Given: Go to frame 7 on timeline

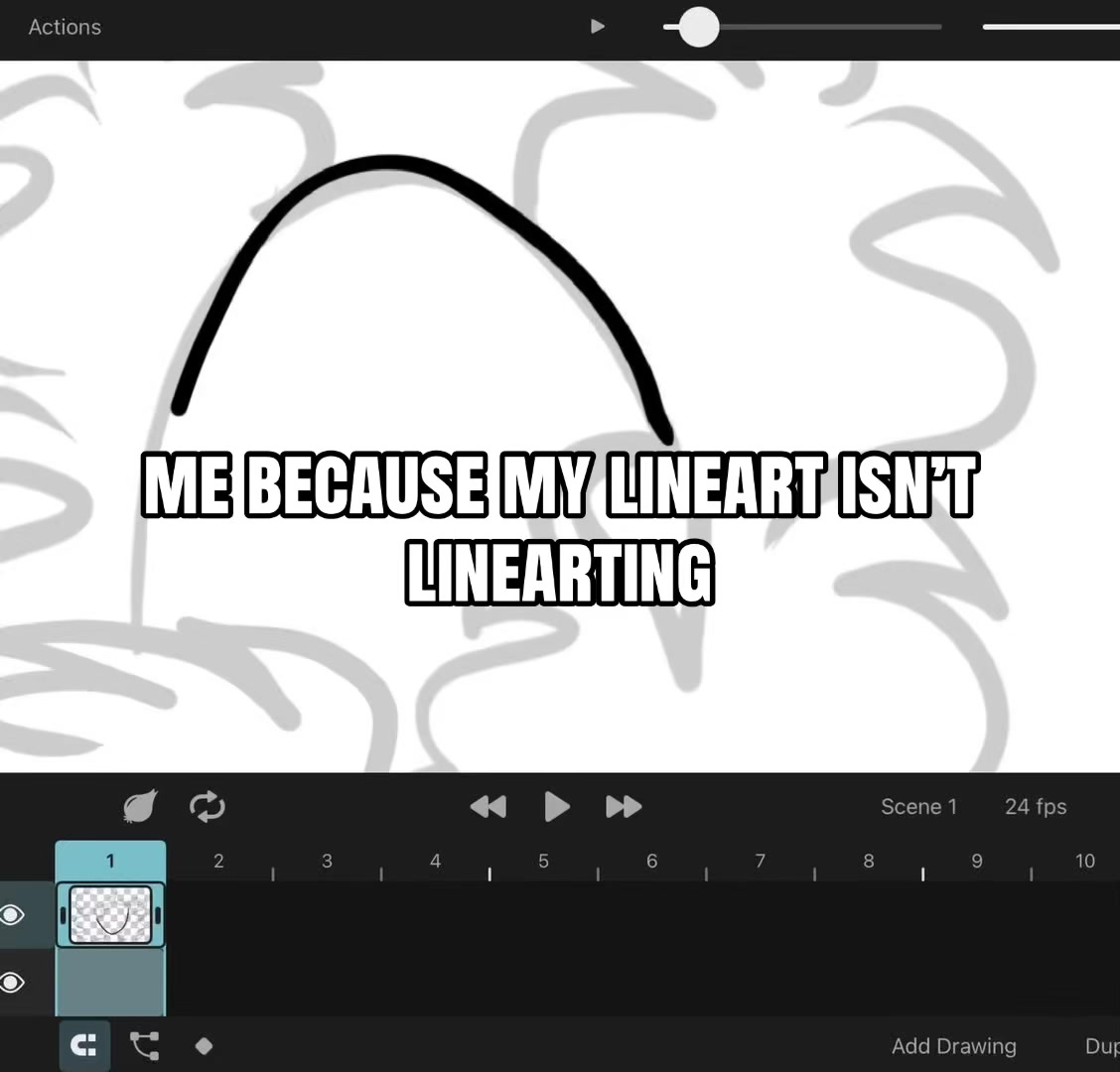Looking at the screenshot, I should click(x=760, y=862).
